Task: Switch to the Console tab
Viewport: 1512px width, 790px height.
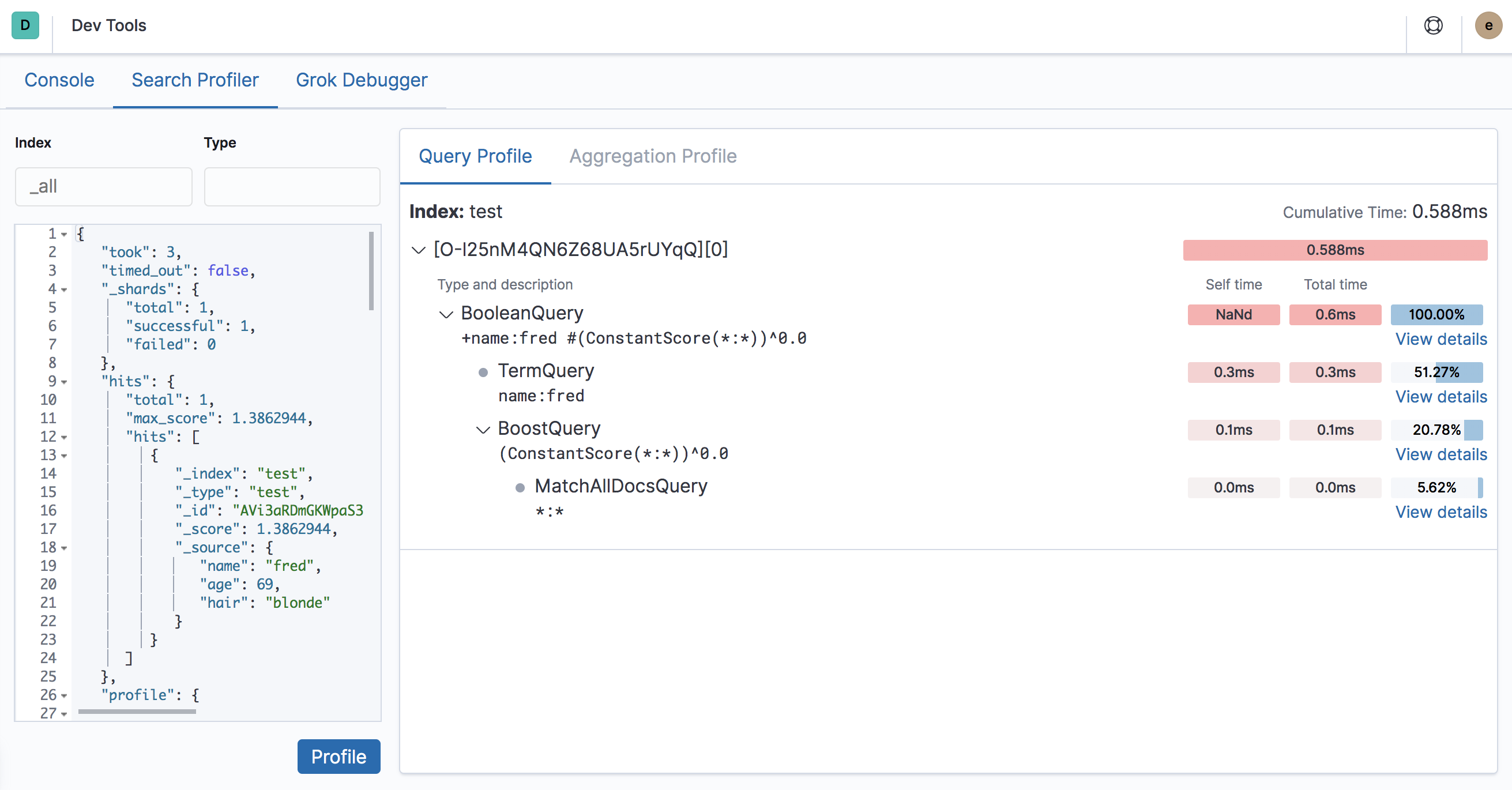Action: 59,80
